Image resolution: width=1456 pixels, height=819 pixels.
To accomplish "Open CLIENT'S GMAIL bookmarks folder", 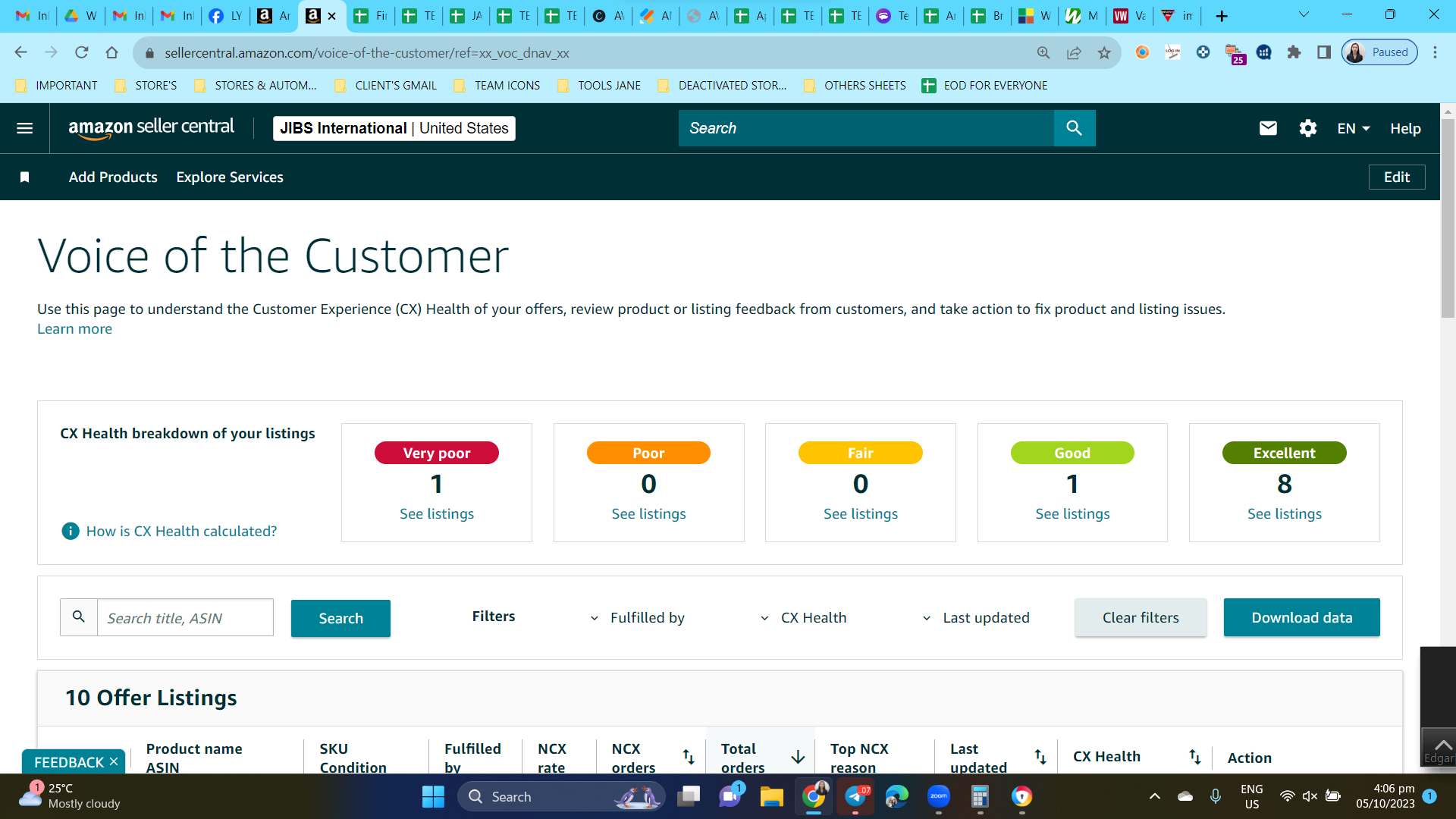I will (385, 85).
